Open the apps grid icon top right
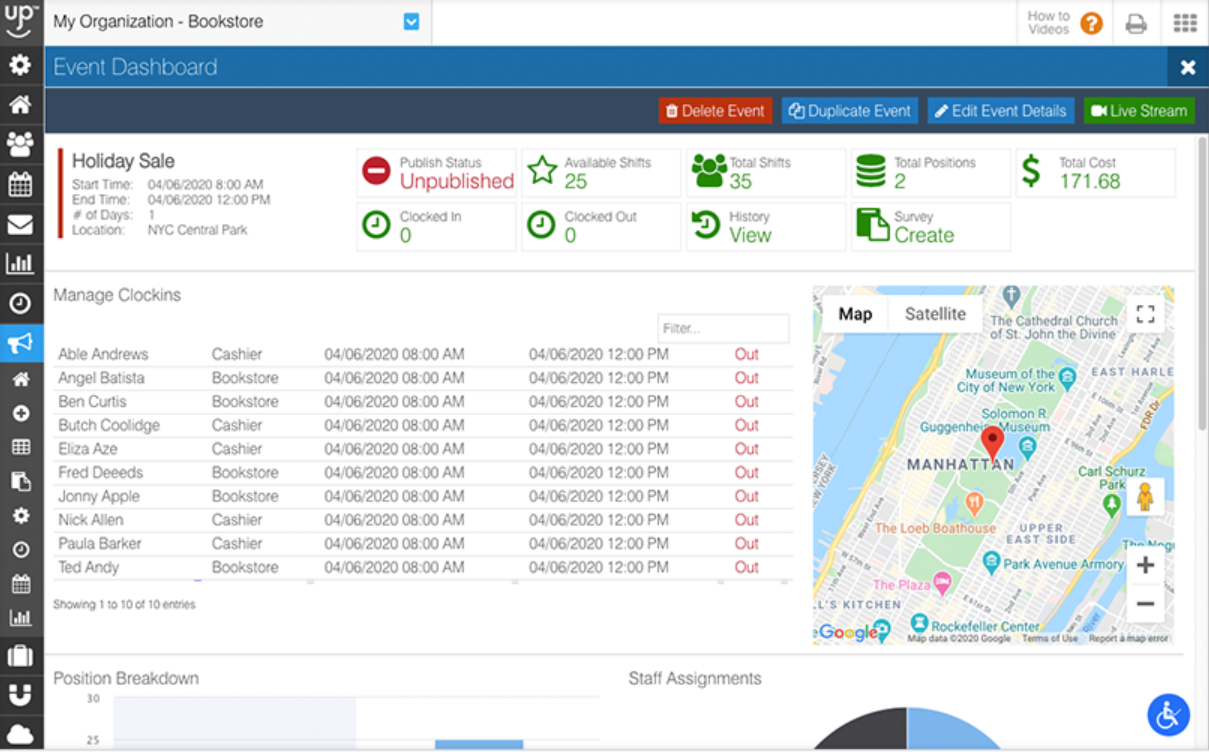This screenshot has height=752, width=1209. [x=1184, y=22]
